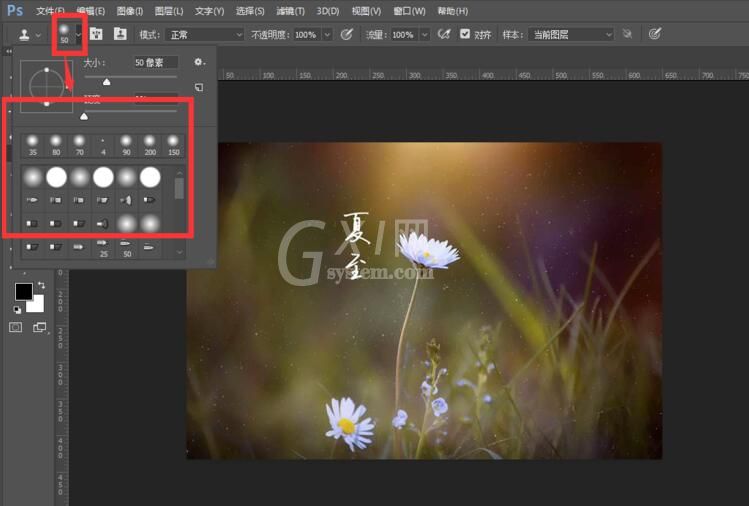Swap foreground and background colors icon

tap(42, 285)
